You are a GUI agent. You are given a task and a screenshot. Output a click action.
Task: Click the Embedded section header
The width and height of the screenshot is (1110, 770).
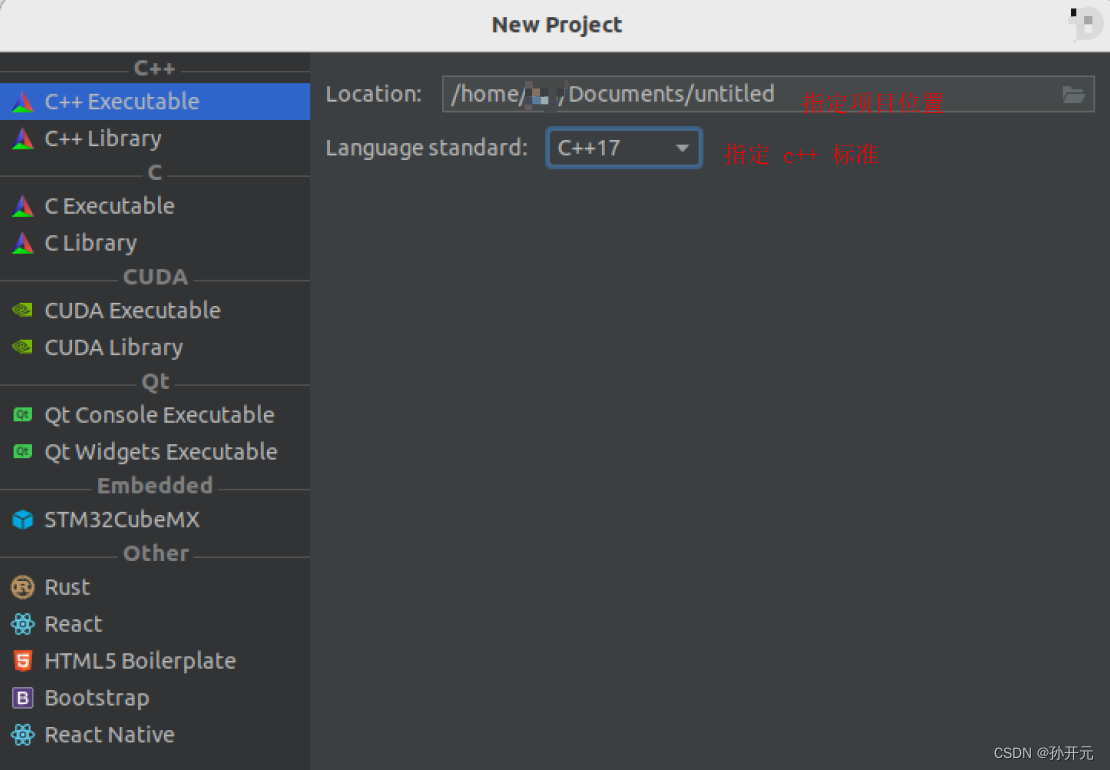coord(154,485)
